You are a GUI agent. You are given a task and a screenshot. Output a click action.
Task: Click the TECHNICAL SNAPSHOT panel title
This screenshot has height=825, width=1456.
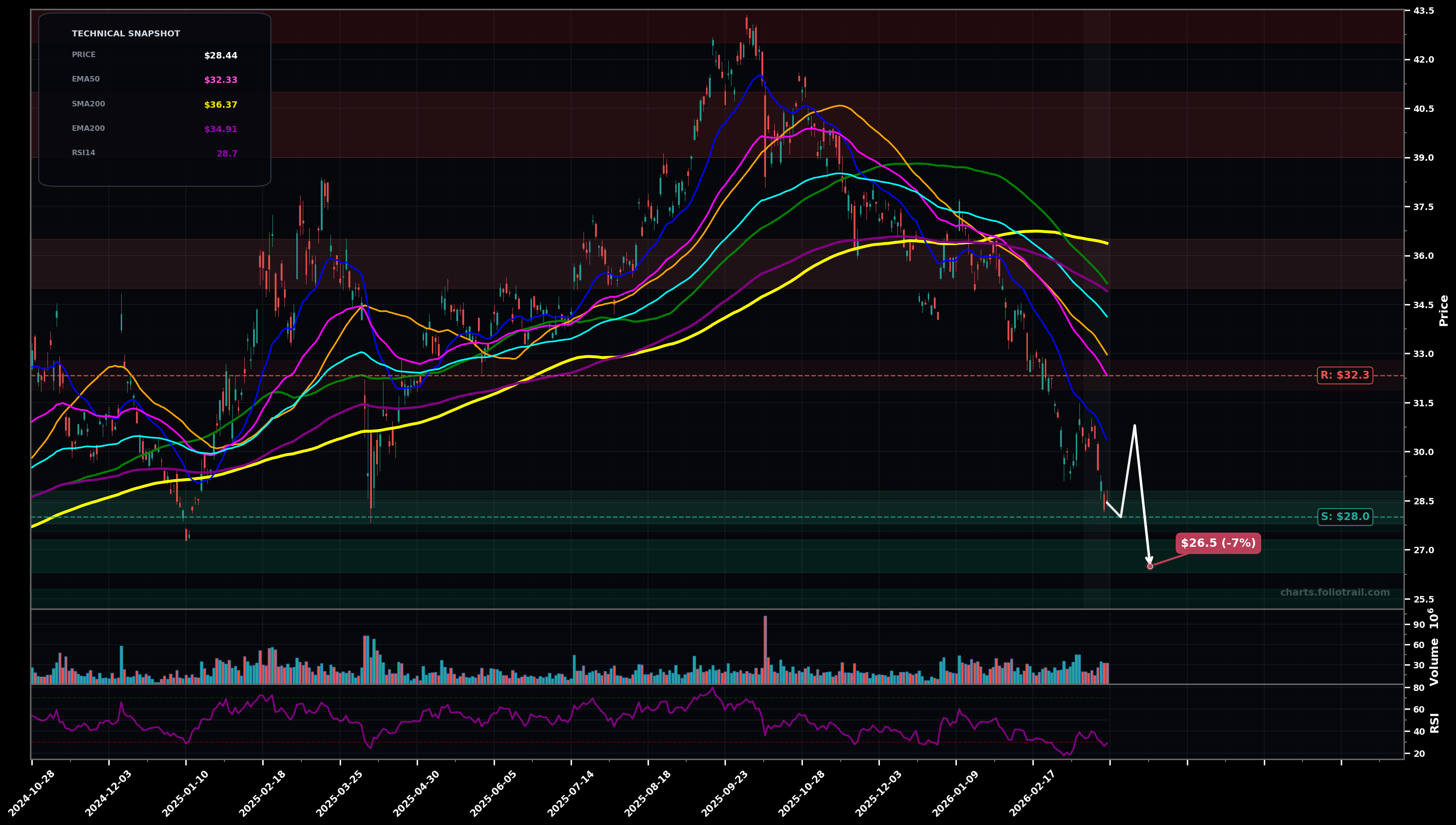point(125,33)
